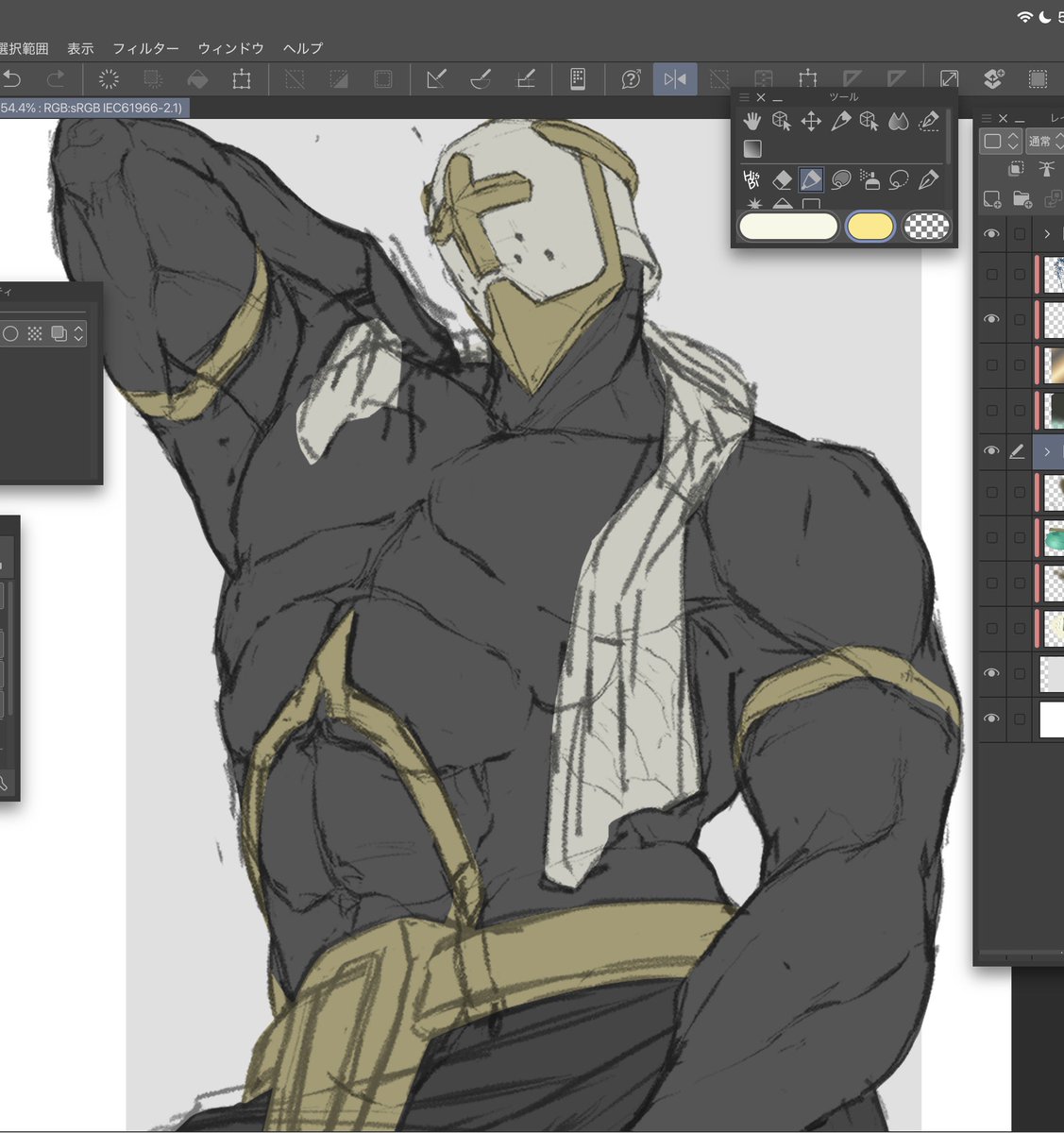Select the white paper layer thumbnail
This screenshot has width=1064, height=1133.
click(x=1052, y=719)
